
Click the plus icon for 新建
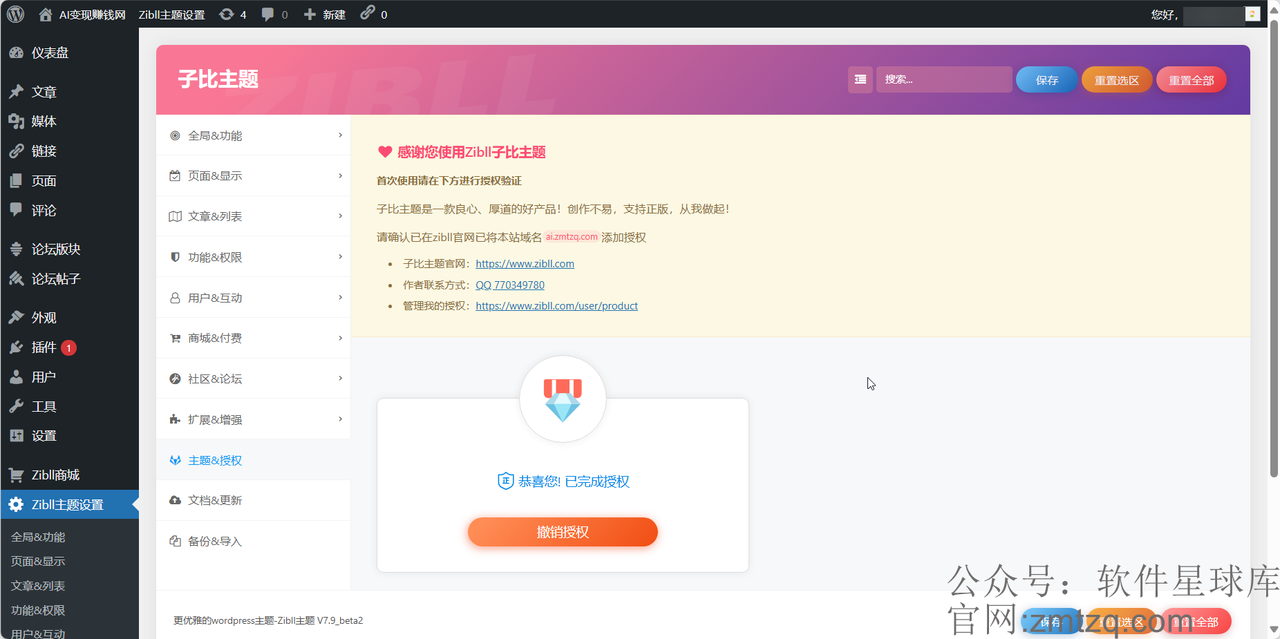coord(309,14)
